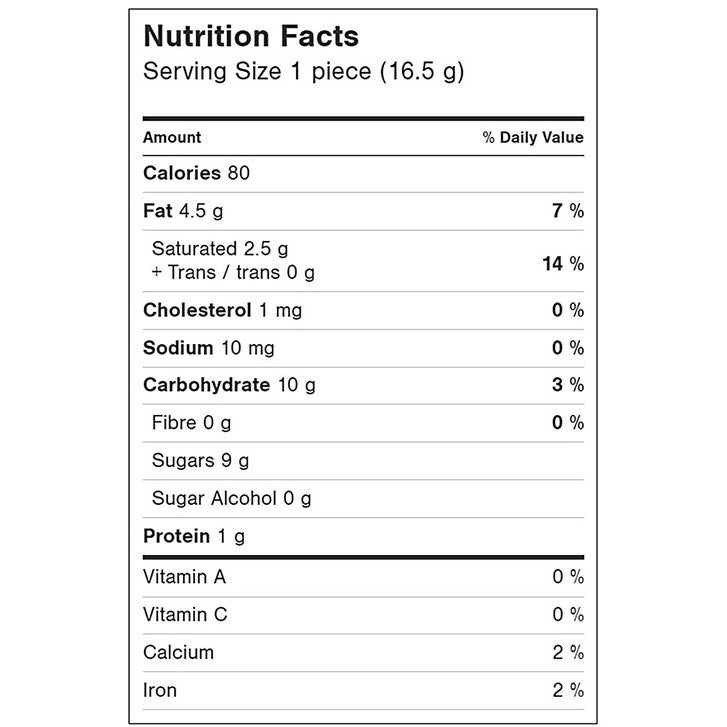Click the Fat 4.5 g label

coord(183,211)
